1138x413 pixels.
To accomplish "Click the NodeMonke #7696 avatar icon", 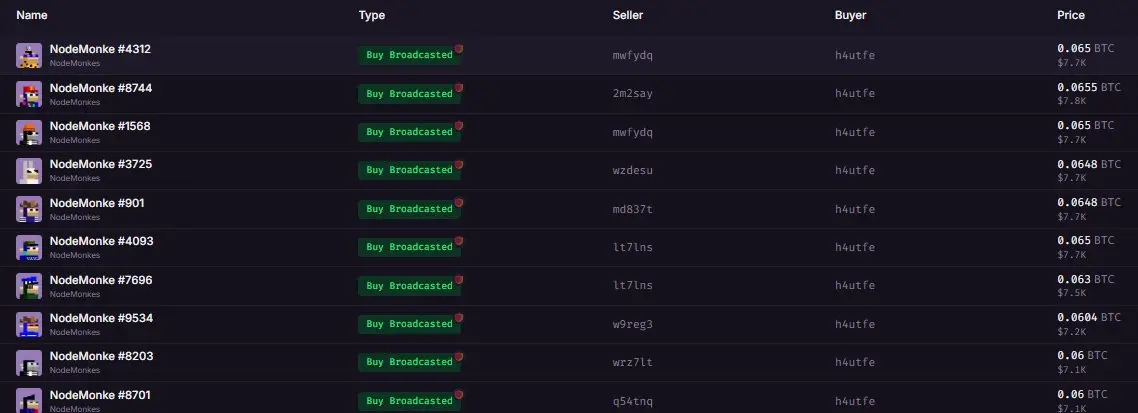I will click(29, 287).
